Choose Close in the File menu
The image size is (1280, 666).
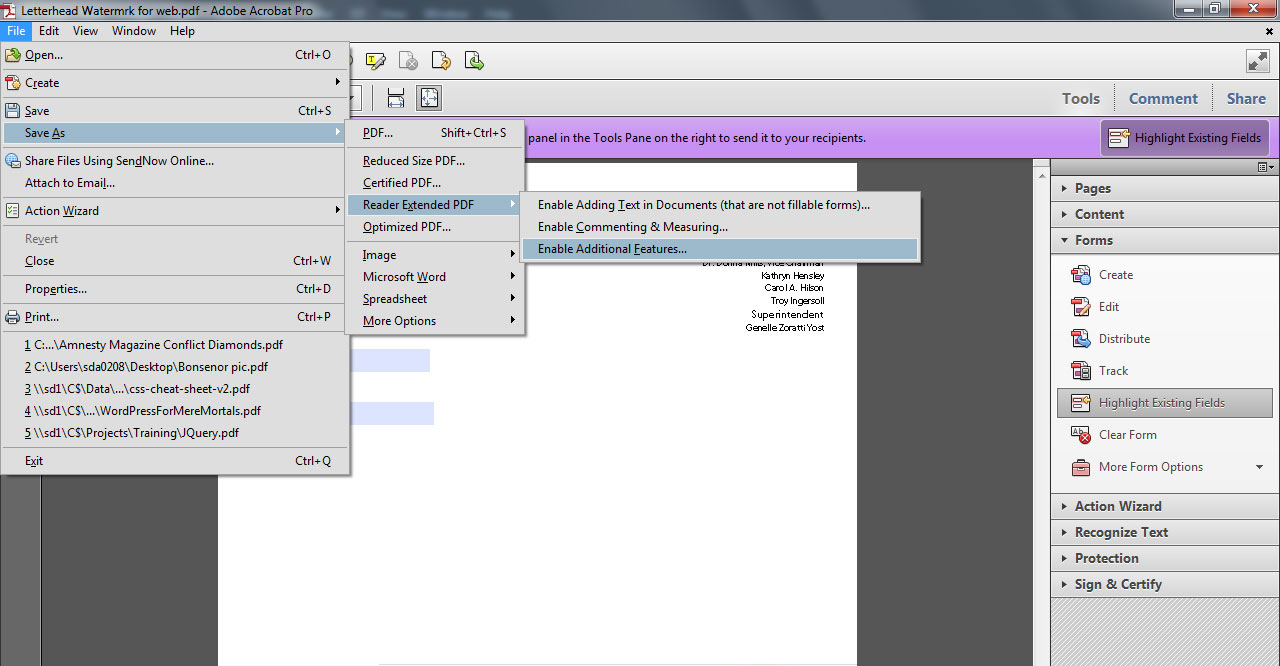pos(175,261)
